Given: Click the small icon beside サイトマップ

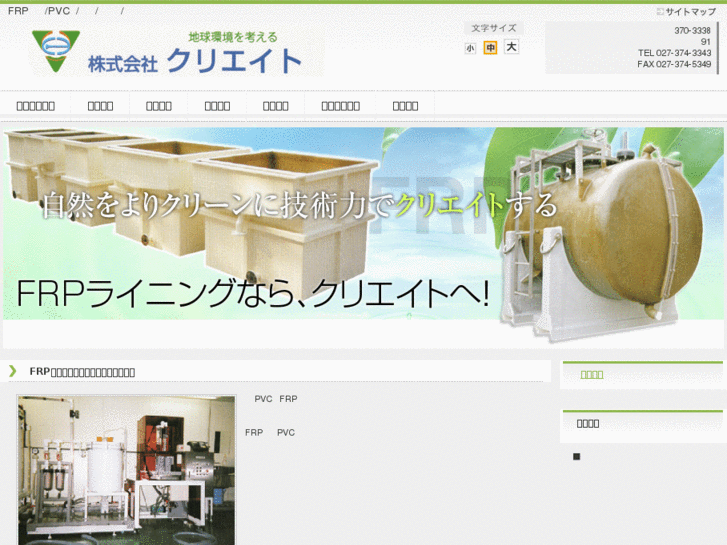Looking at the screenshot, I should coord(660,12).
